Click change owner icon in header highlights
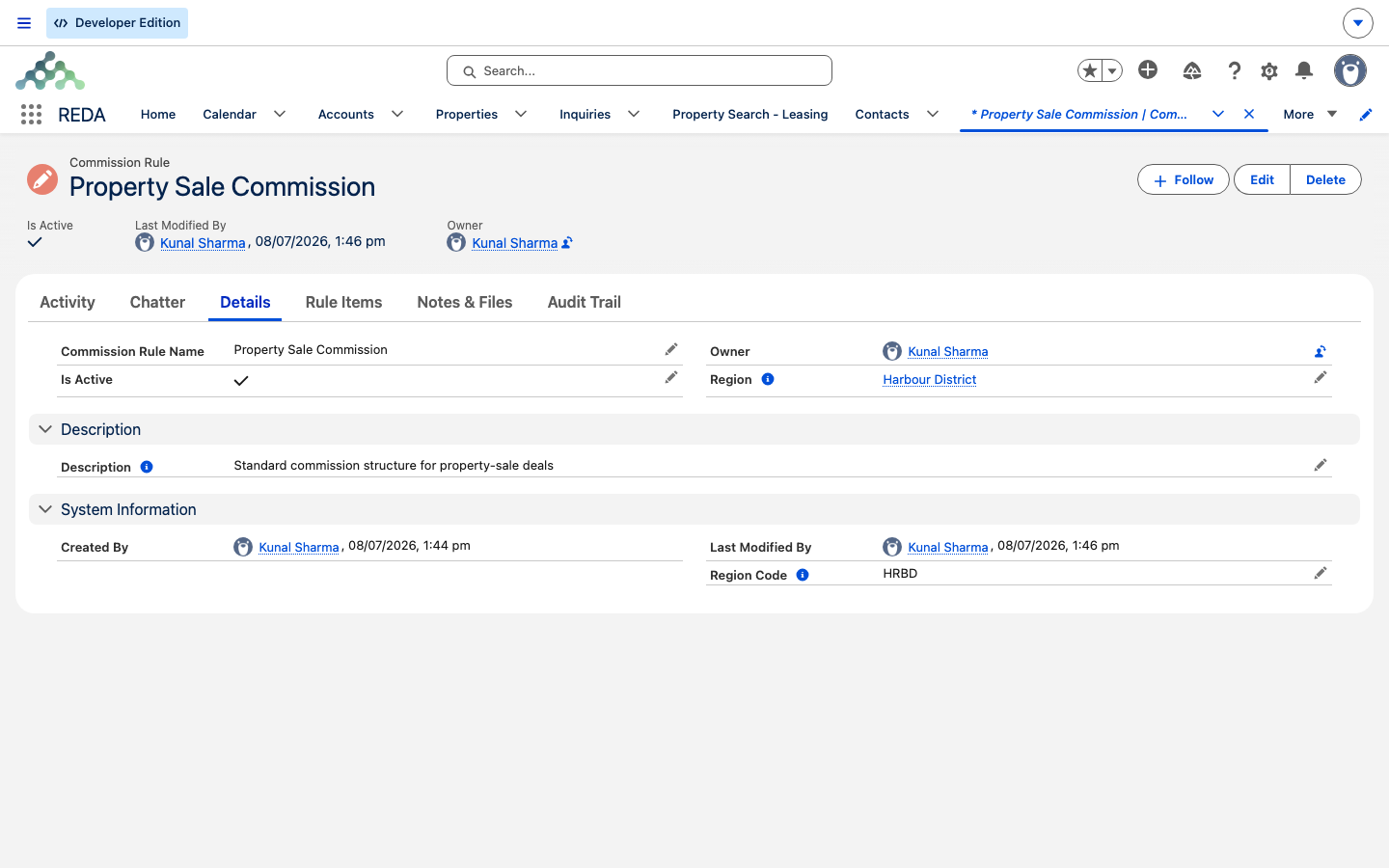The image size is (1389, 868). click(567, 243)
